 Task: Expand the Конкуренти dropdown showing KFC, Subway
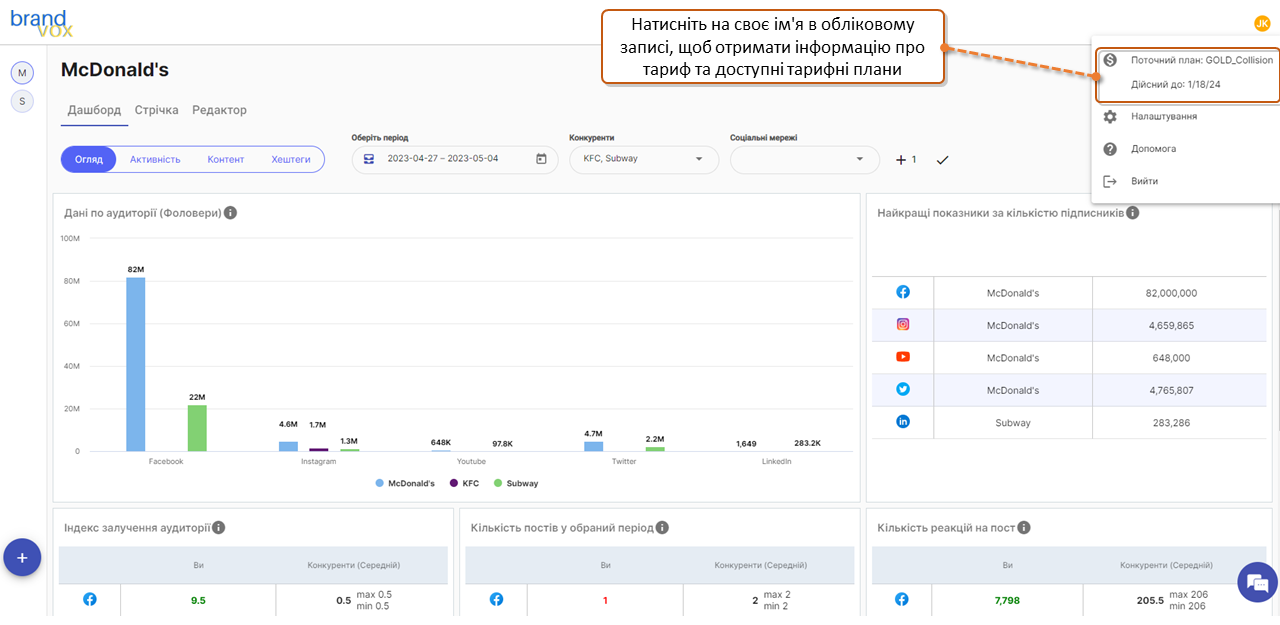(644, 159)
